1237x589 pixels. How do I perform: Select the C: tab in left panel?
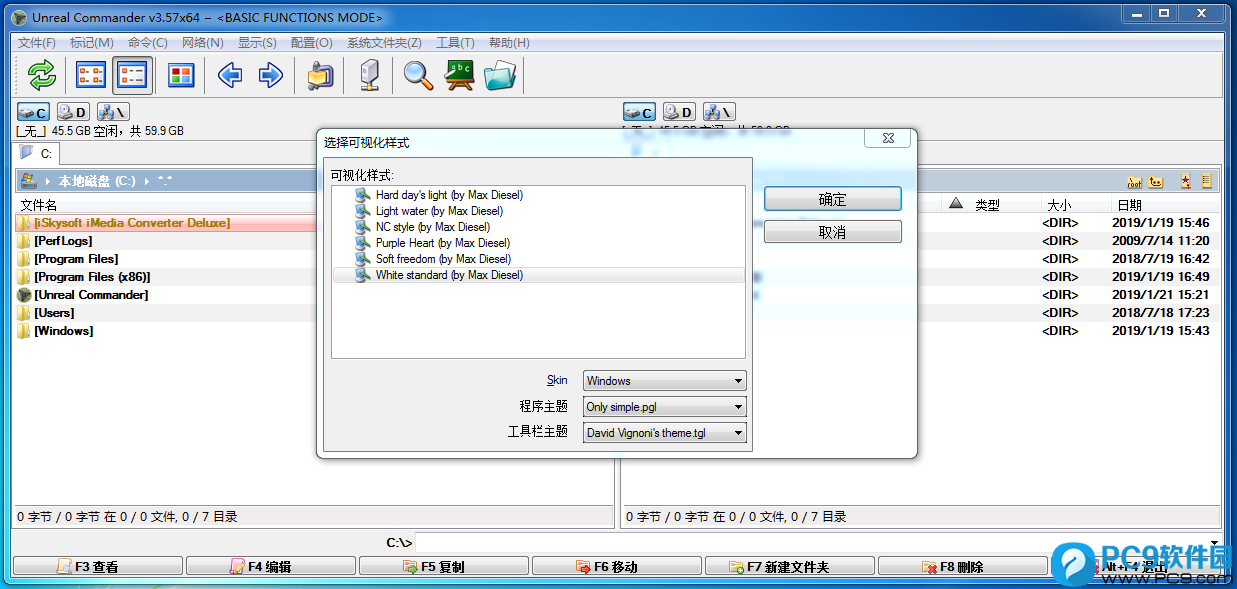(x=37, y=153)
